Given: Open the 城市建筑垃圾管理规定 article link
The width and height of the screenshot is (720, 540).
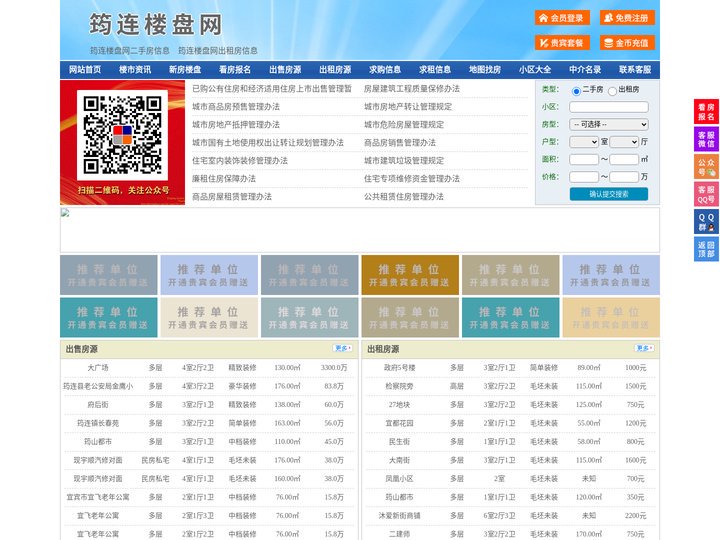Looking at the screenshot, I should [x=404, y=161].
